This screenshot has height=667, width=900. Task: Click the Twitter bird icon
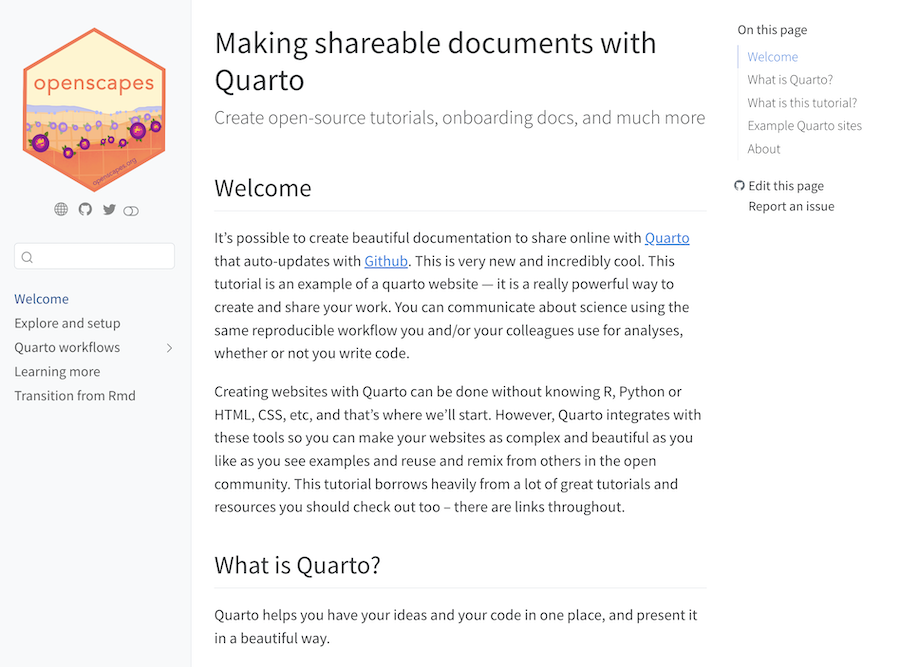pos(109,209)
